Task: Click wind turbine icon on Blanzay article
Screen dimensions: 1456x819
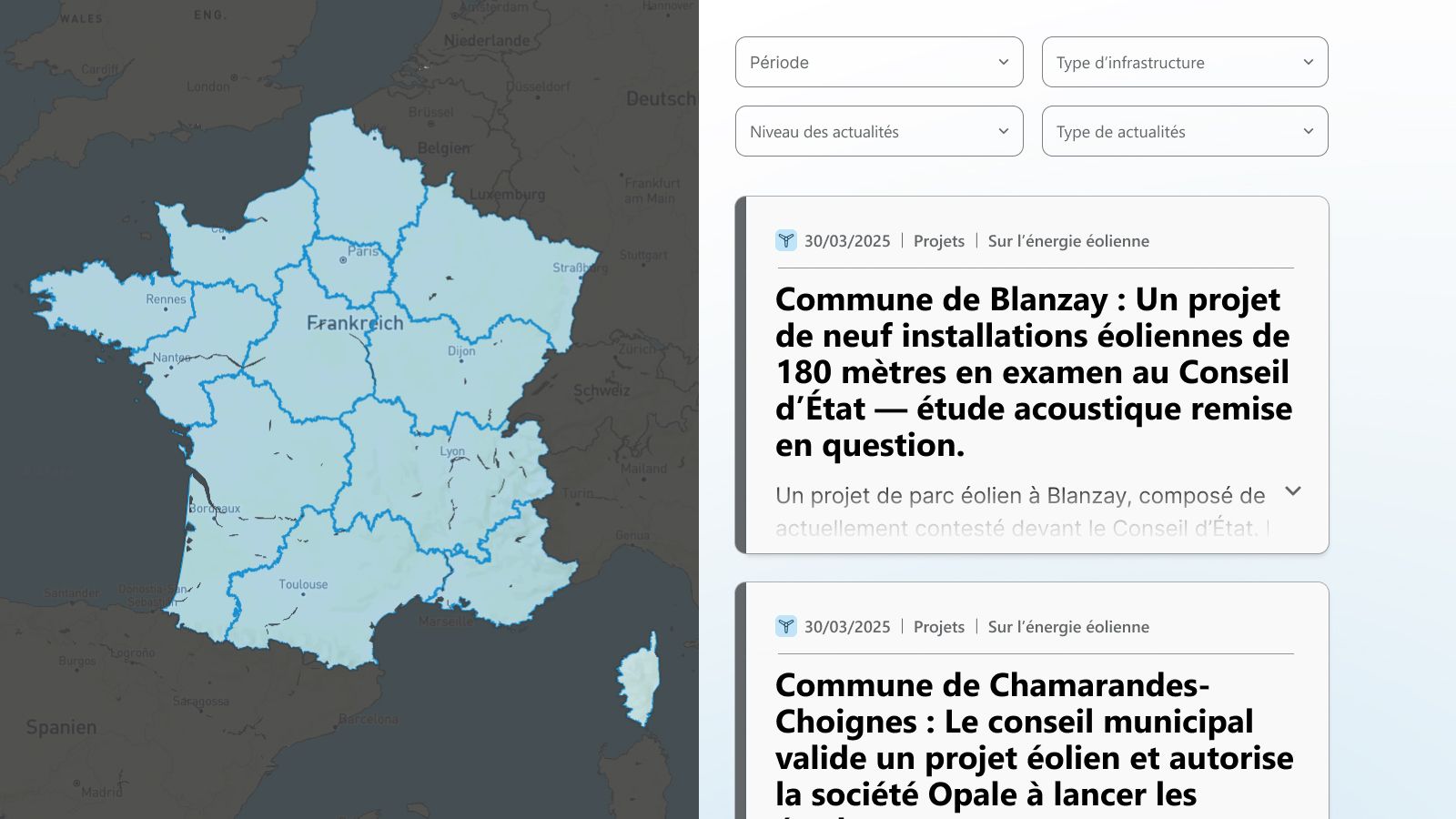Action: pos(785,241)
